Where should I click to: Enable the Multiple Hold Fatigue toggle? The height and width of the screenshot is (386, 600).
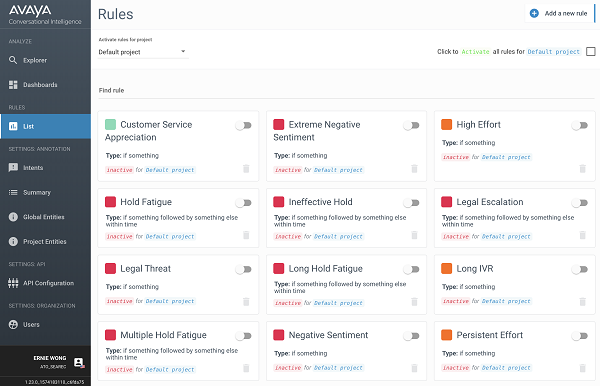[x=243, y=336]
